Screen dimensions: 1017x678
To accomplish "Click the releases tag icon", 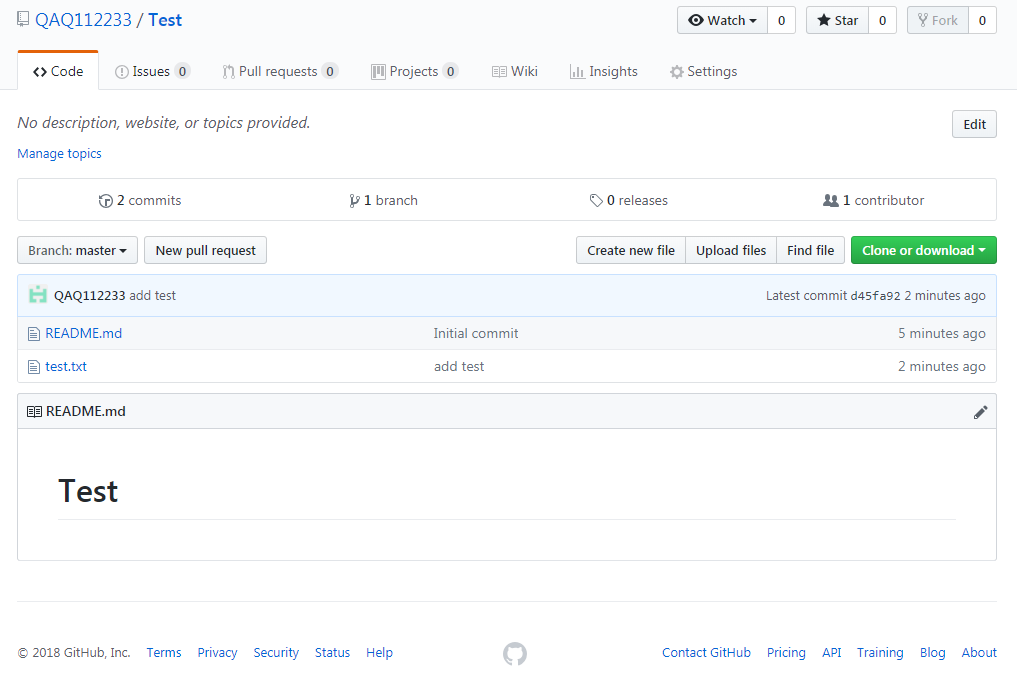I will [x=596, y=201].
